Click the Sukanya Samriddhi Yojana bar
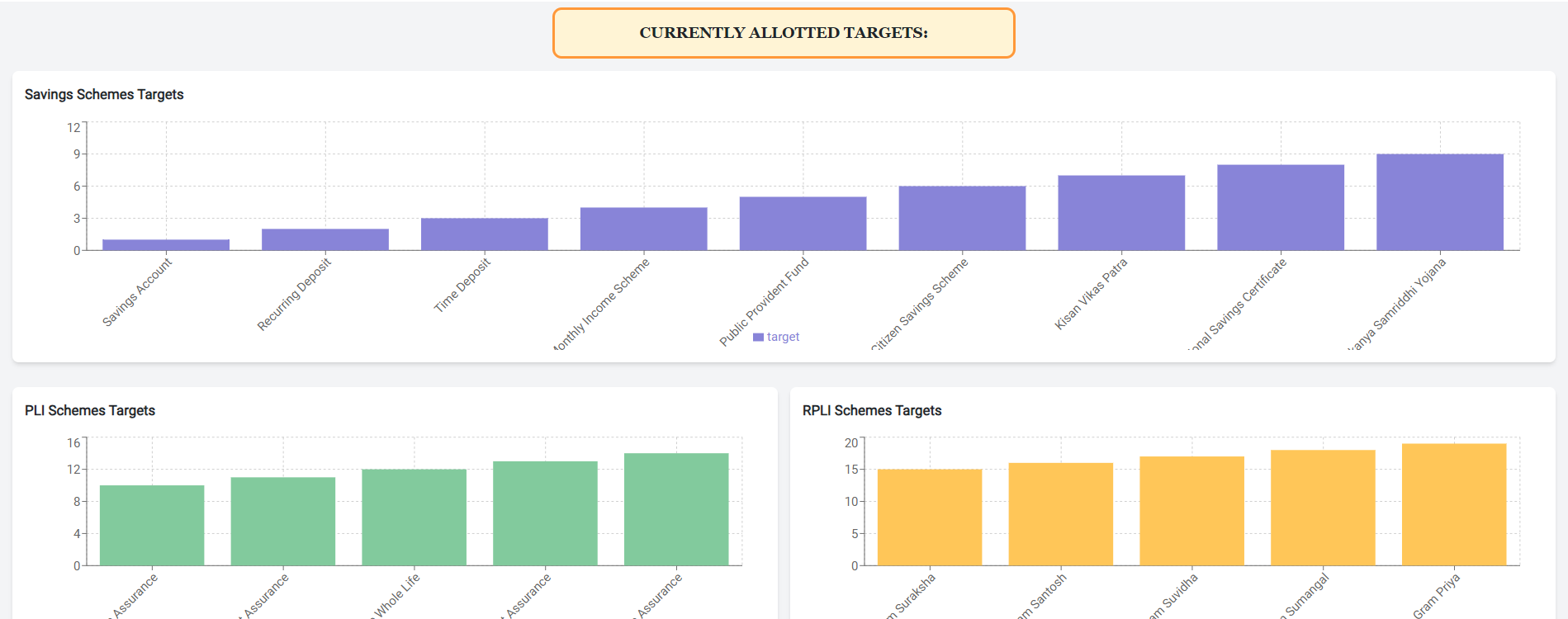Image resolution: width=1568 pixels, height=619 pixels. [x=1440, y=202]
